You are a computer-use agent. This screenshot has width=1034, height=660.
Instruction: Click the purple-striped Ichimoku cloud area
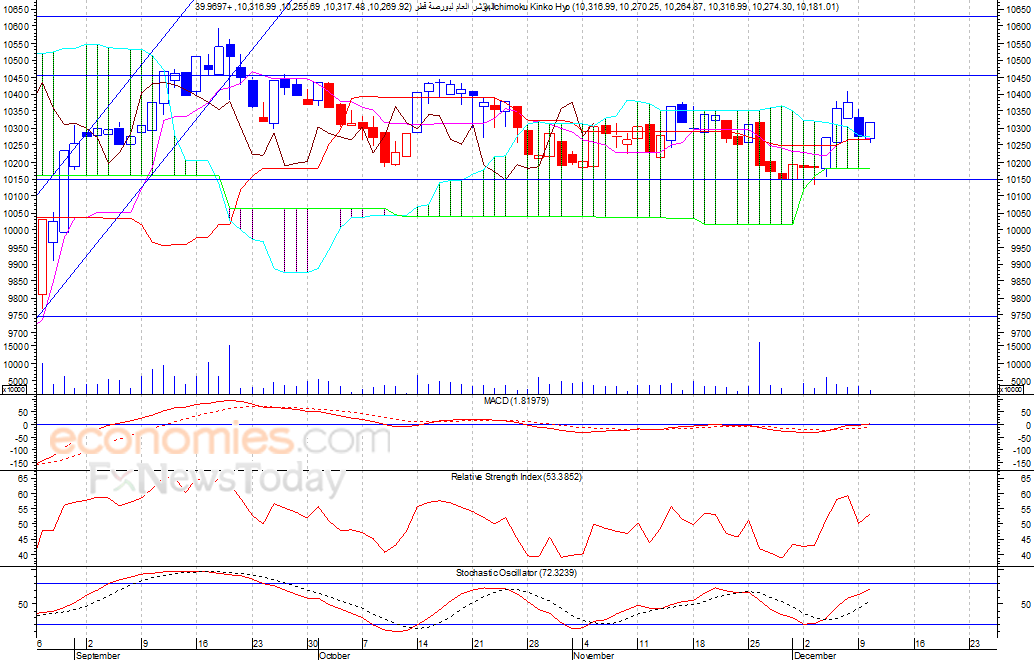pos(295,241)
